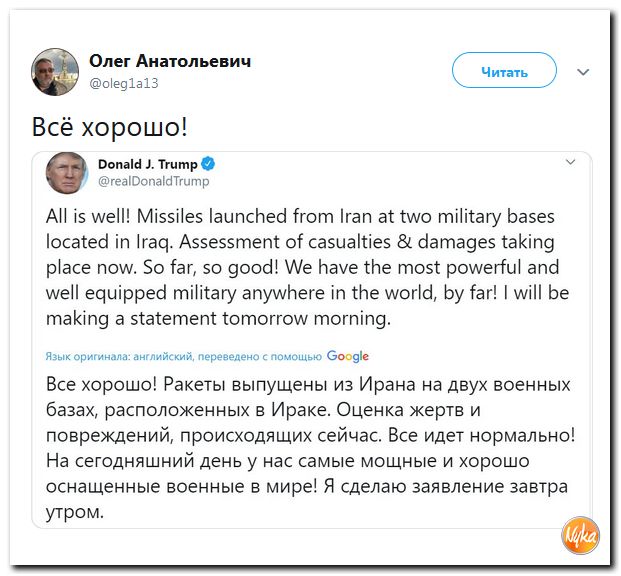This screenshot has height=576, width=621.
Task: Click Олег Анатольевич's profile avatar
Action: point(55,71)
